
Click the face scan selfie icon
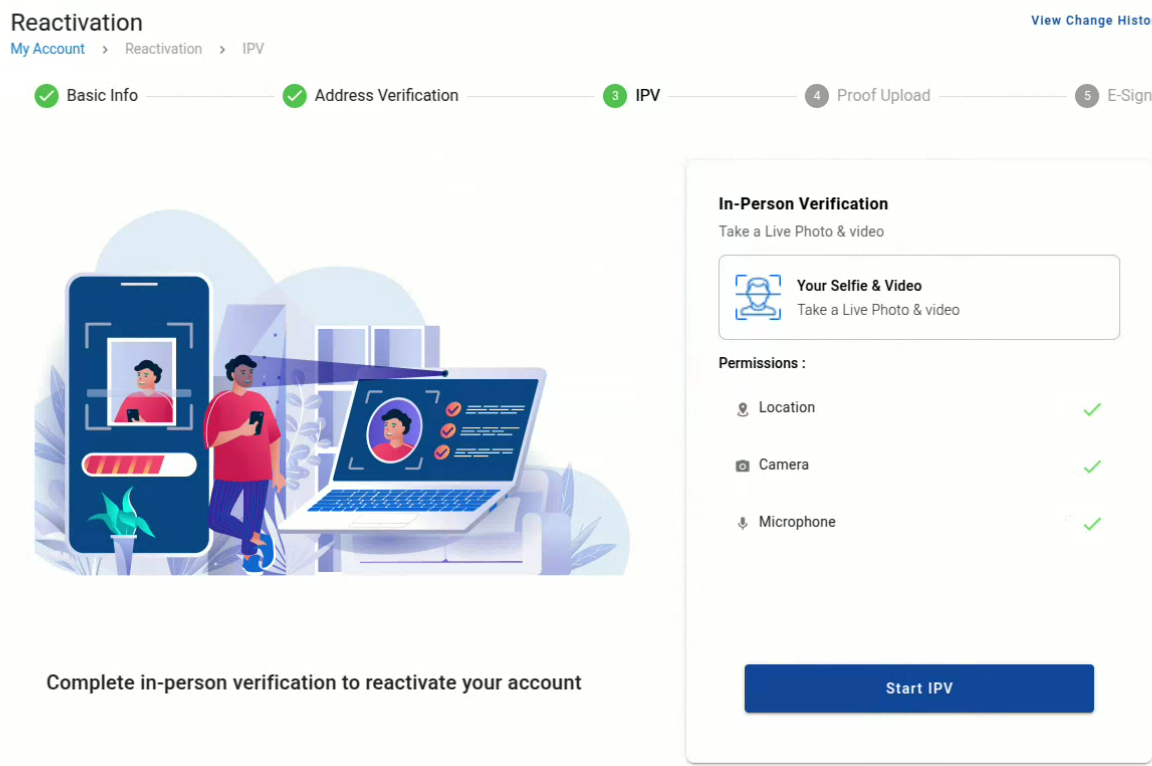(757, 297)
